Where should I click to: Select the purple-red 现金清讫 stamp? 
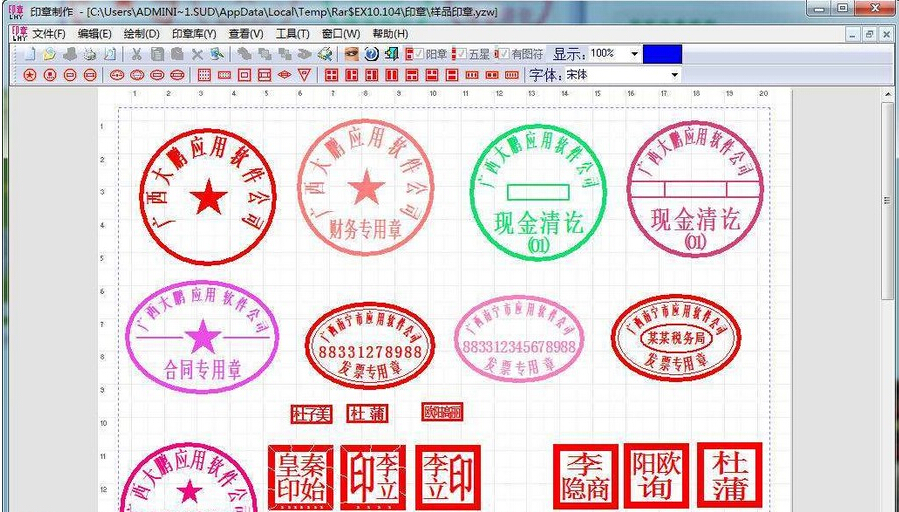[695, 189]
